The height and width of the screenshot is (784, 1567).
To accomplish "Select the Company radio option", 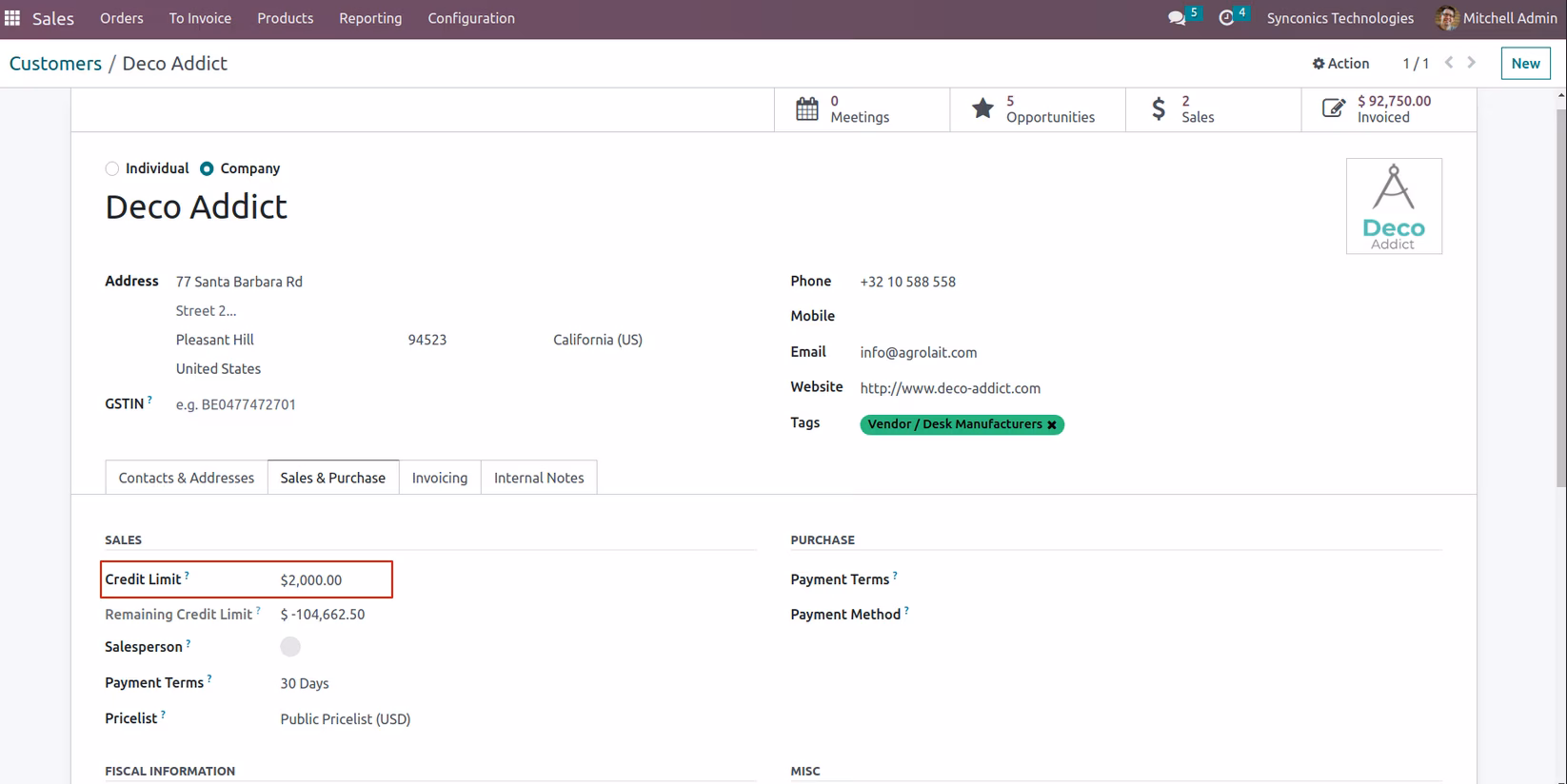I will click(x=207, y=168).
